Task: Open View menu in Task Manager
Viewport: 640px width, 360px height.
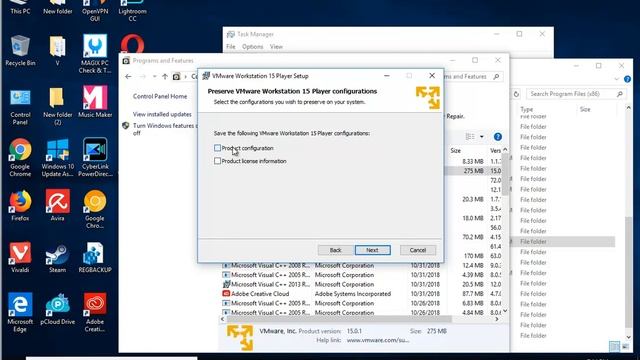Action: pos(276,47)
